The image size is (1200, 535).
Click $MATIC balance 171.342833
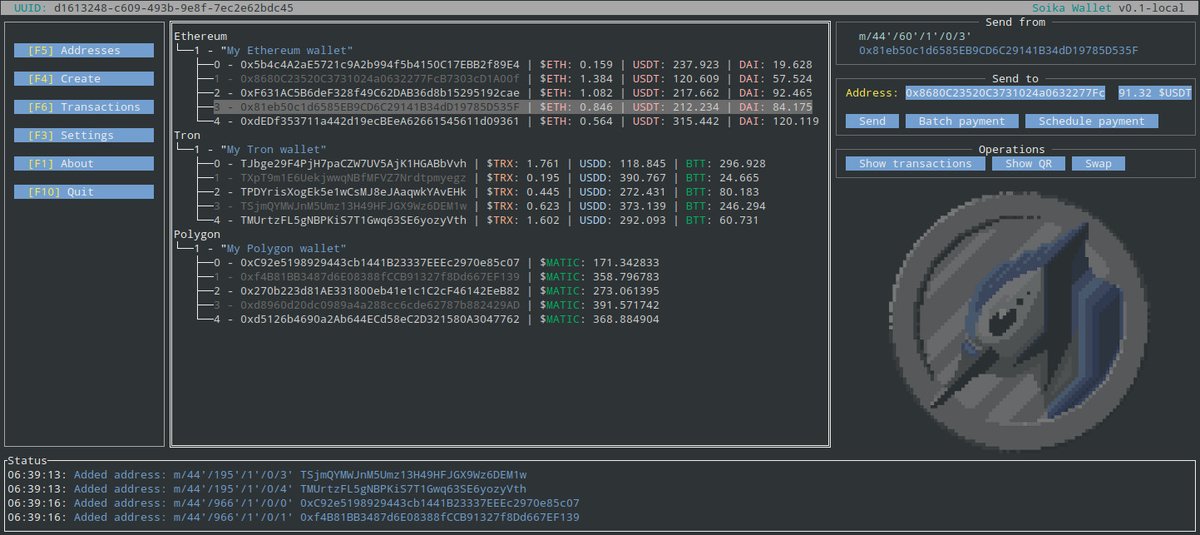pyautogui.click(x=626, y=262)
